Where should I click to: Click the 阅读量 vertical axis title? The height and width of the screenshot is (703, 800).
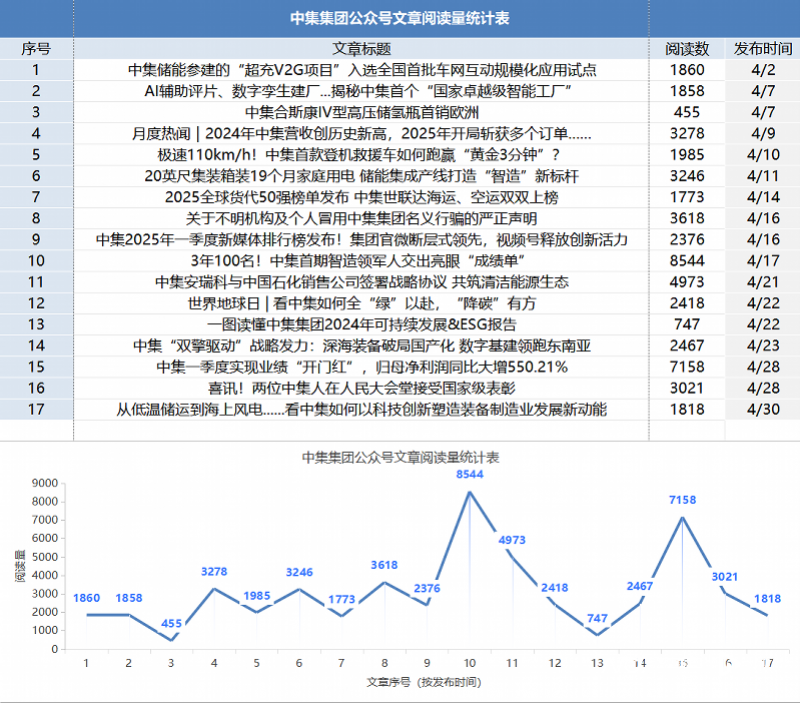[20, 566]
